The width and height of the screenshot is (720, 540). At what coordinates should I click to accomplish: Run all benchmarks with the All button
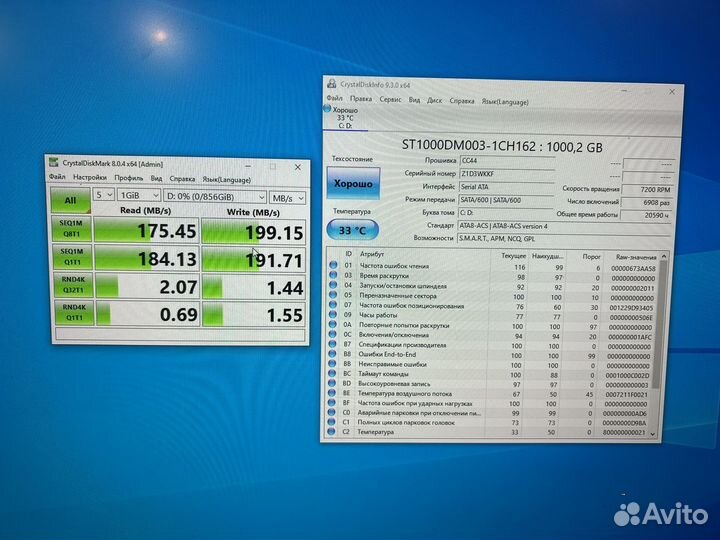point(70,200)
